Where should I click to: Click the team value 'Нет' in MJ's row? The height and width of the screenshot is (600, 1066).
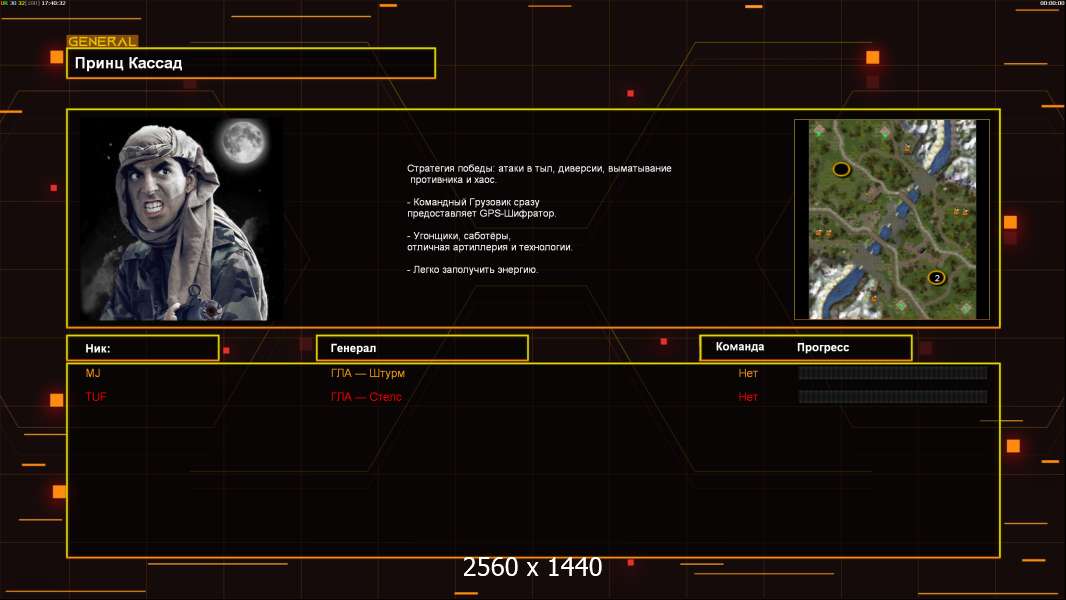click(748, 373)
